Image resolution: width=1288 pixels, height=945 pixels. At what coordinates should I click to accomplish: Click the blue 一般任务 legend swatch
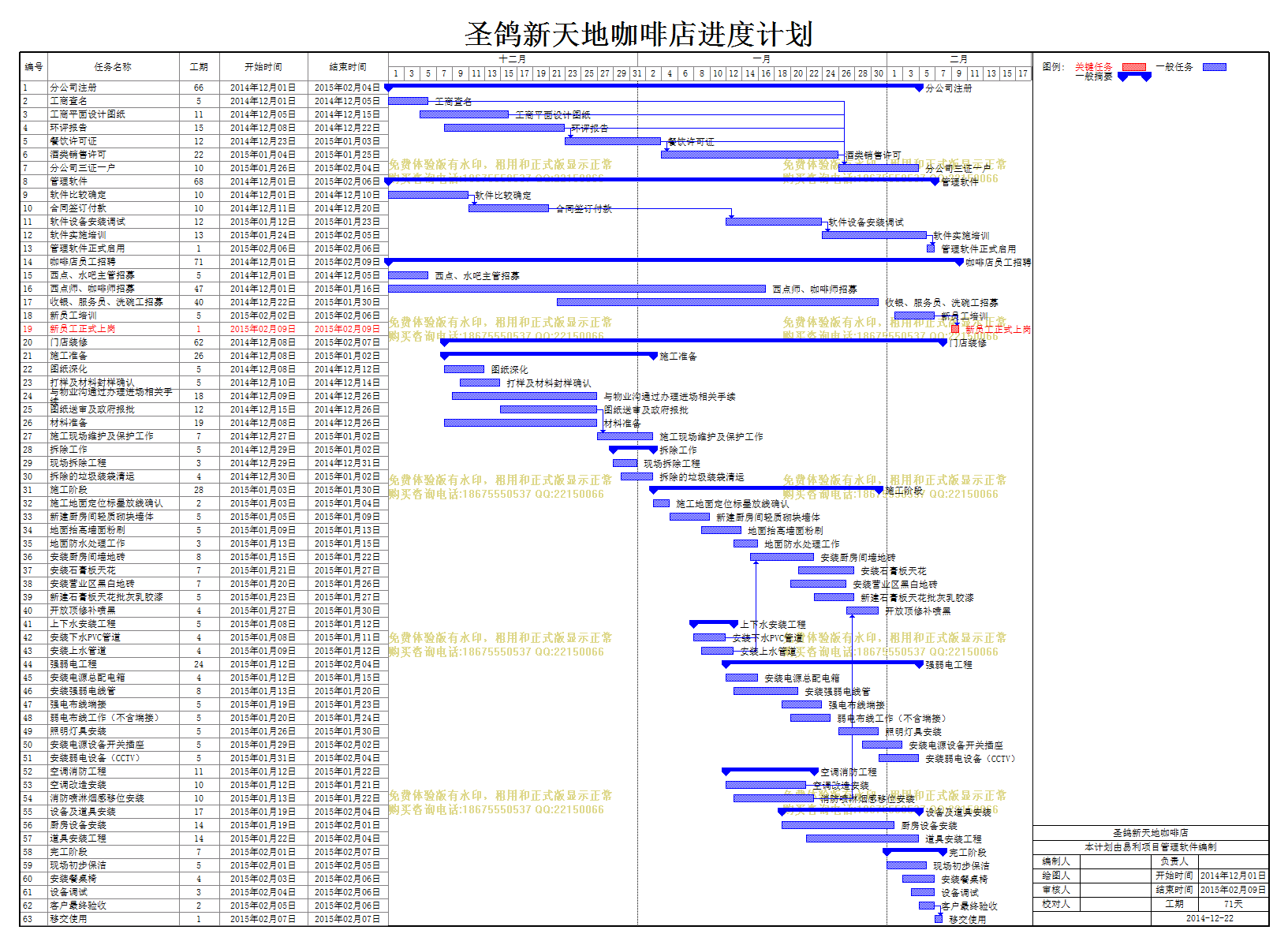pyautogui.click(x=1214, y=67)
